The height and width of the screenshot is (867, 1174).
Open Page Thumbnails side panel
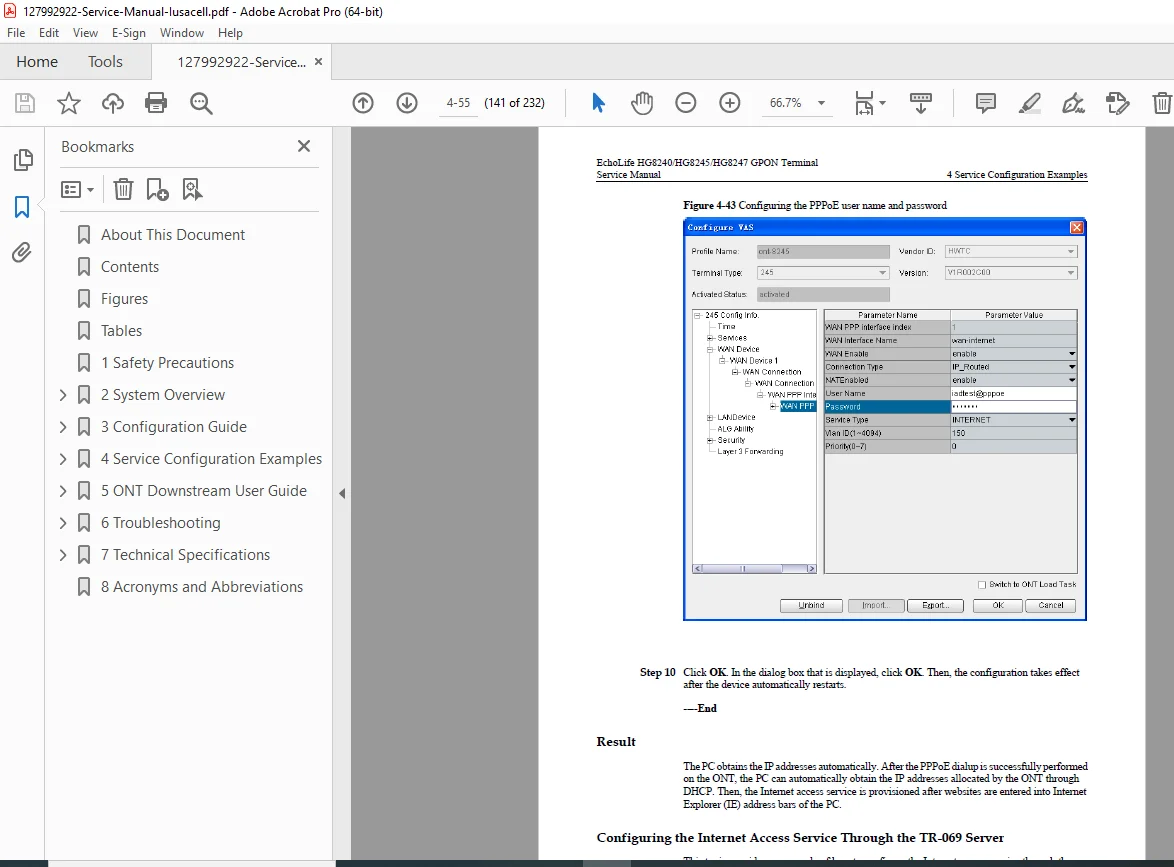click(22, 159)
